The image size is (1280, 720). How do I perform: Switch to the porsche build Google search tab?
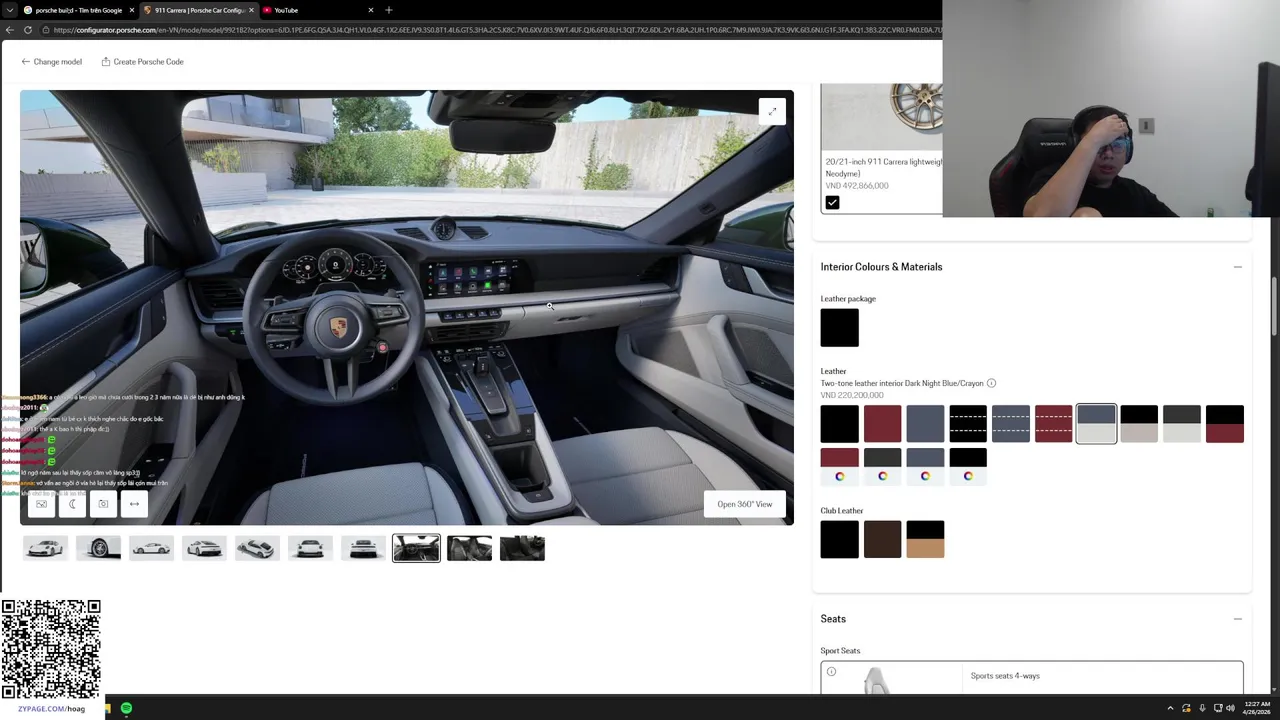(79, 10)
